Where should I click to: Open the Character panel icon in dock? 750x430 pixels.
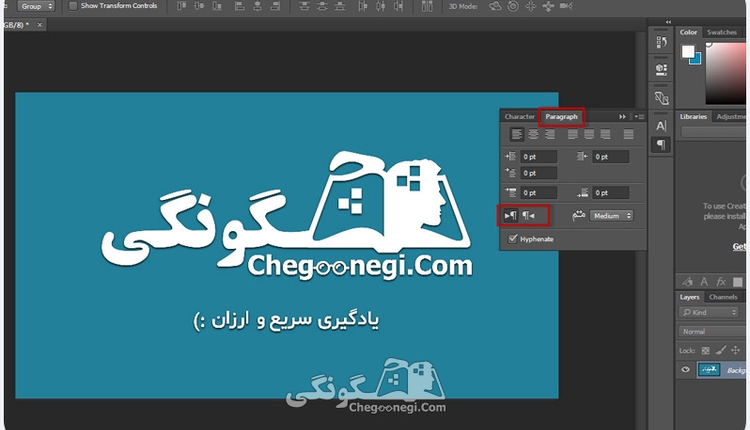(661, 126)
